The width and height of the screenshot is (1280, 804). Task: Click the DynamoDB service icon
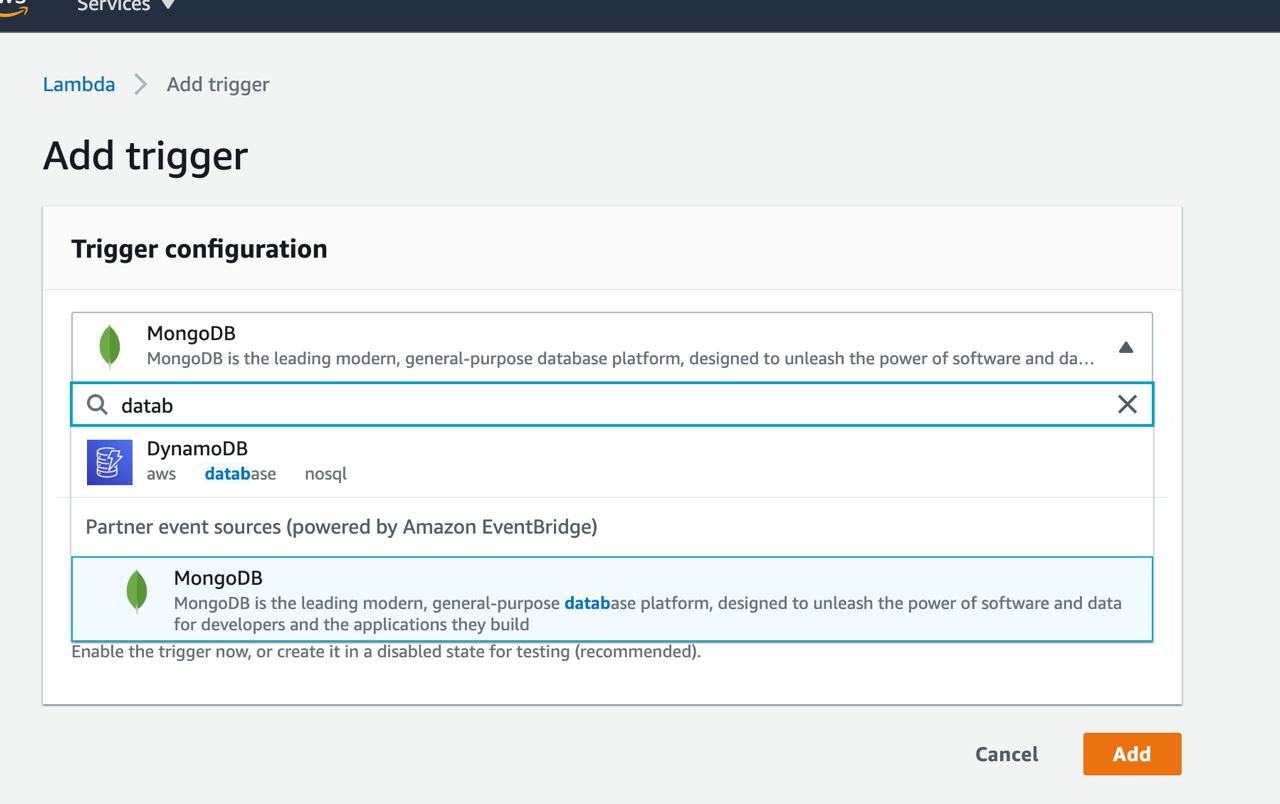coord(110,462)
